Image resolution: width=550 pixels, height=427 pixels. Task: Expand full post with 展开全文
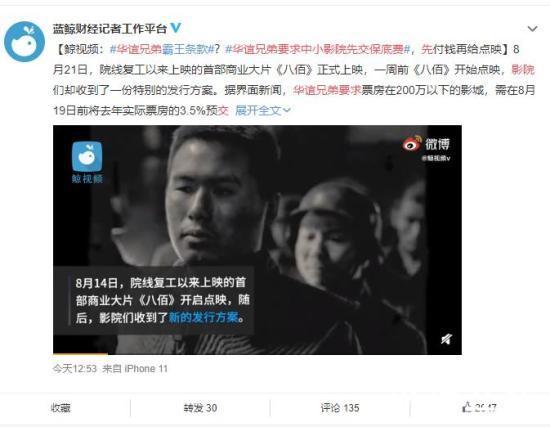[x=263, y=111]
